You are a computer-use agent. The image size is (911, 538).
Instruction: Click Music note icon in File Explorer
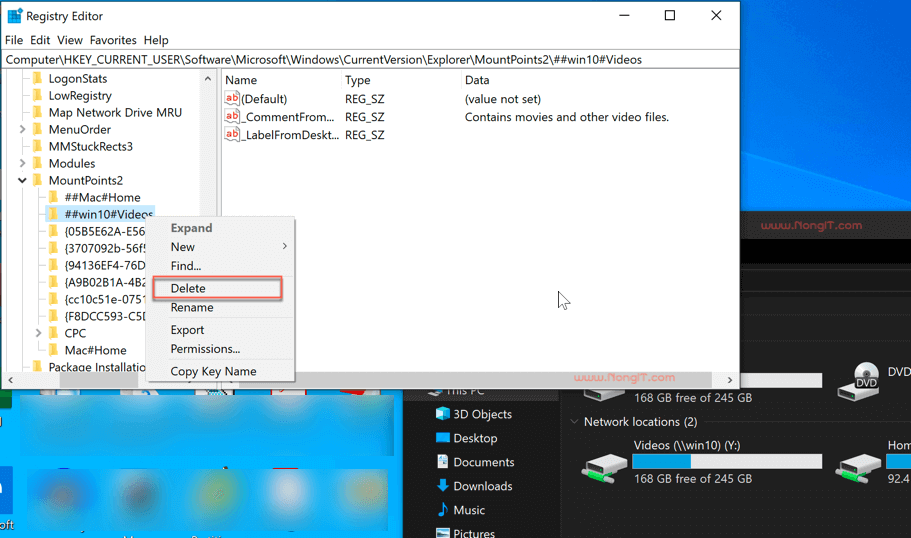pyautogui.click(x=443, y=510)
